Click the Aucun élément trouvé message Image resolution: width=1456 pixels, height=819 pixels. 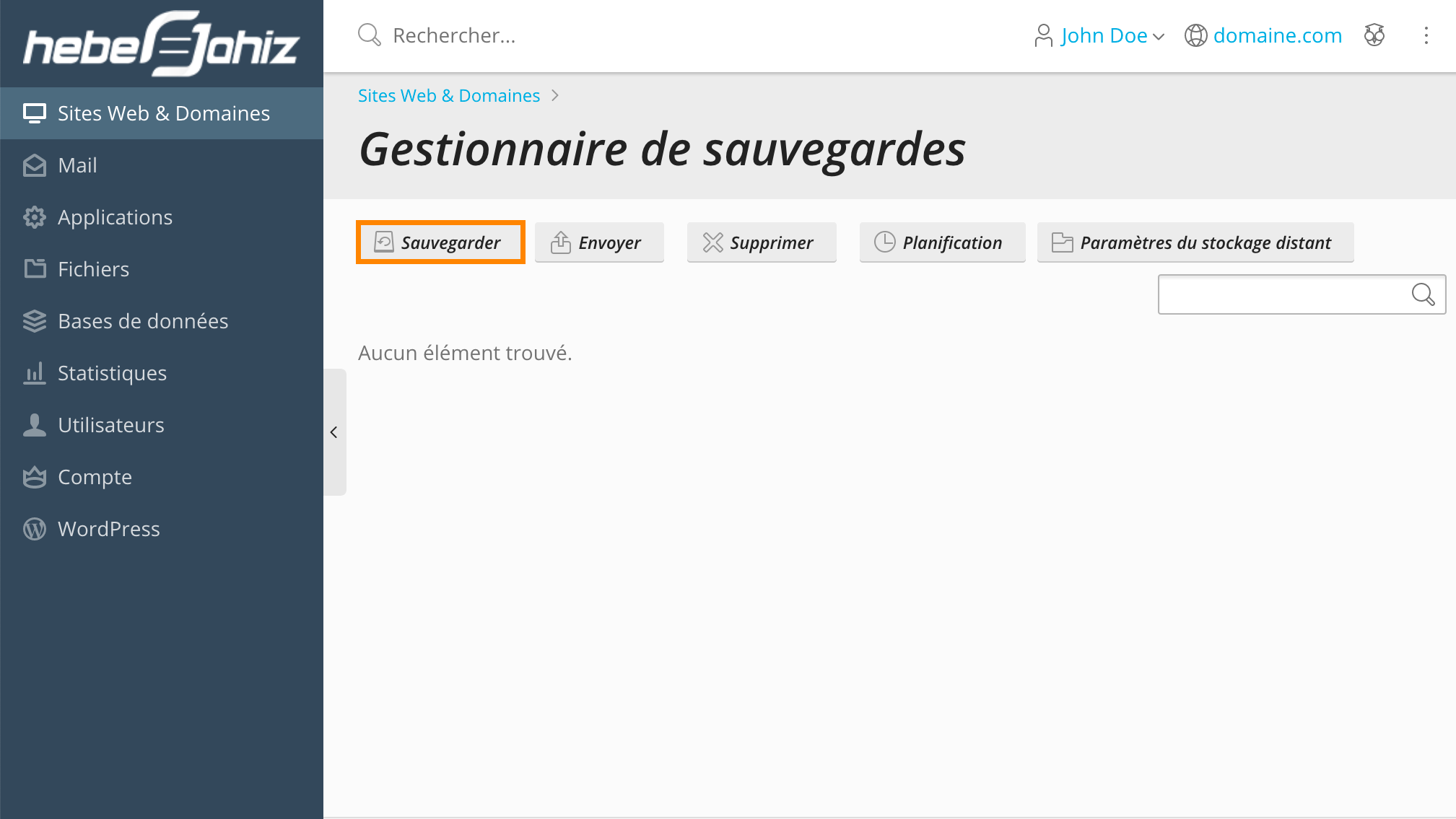[x=465, y=353]
